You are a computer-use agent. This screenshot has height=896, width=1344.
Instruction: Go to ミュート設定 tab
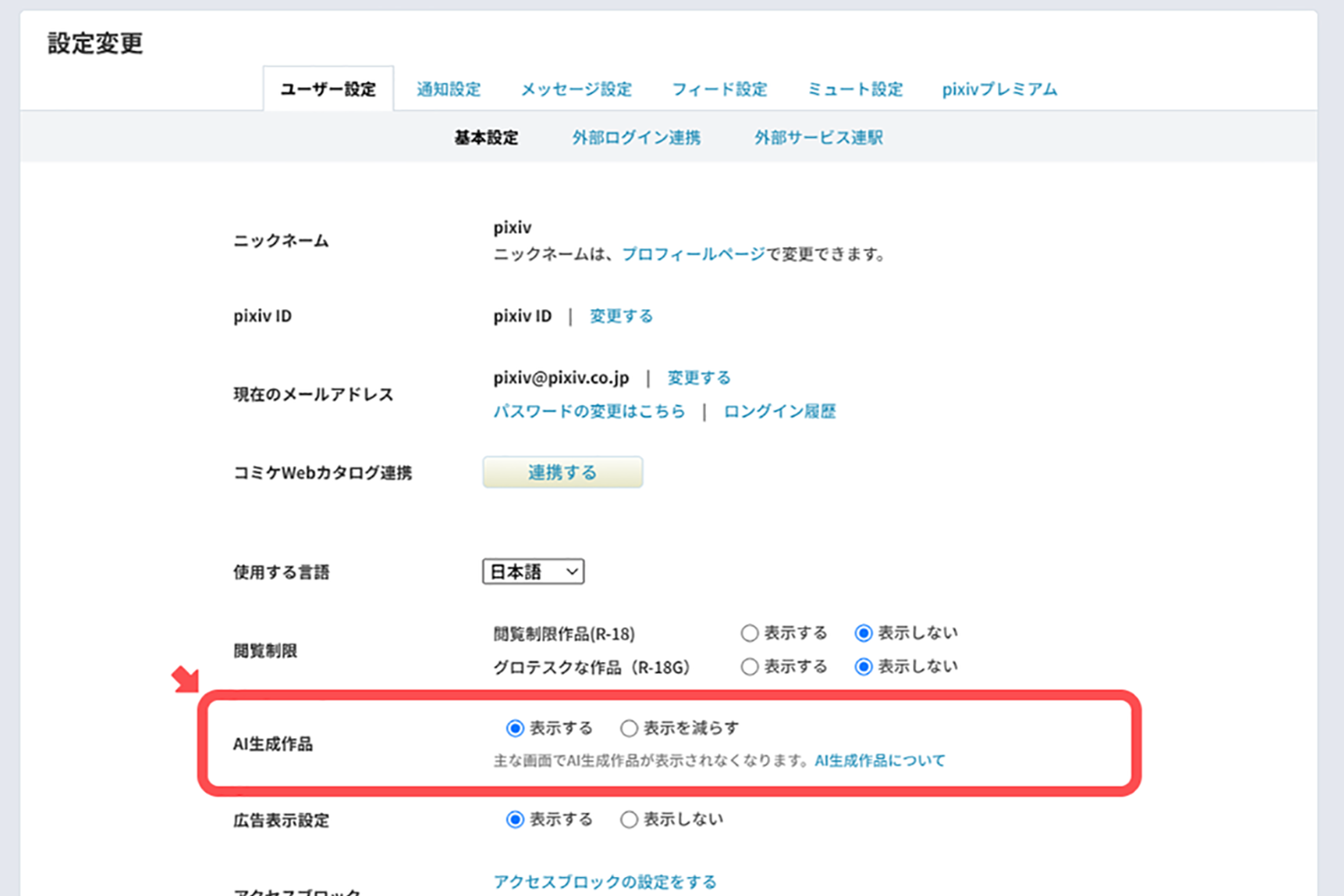[x=855, y=90]
